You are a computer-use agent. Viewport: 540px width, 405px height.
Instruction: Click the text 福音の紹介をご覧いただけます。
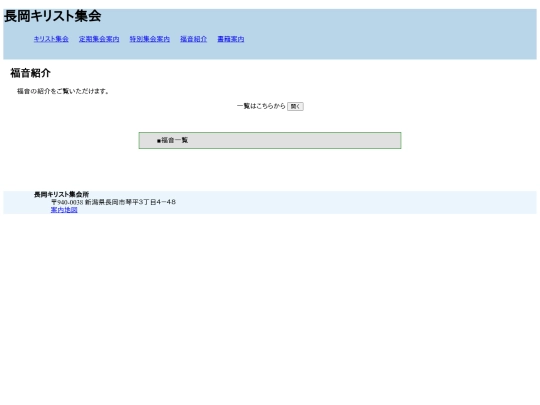tap(63, 91)
